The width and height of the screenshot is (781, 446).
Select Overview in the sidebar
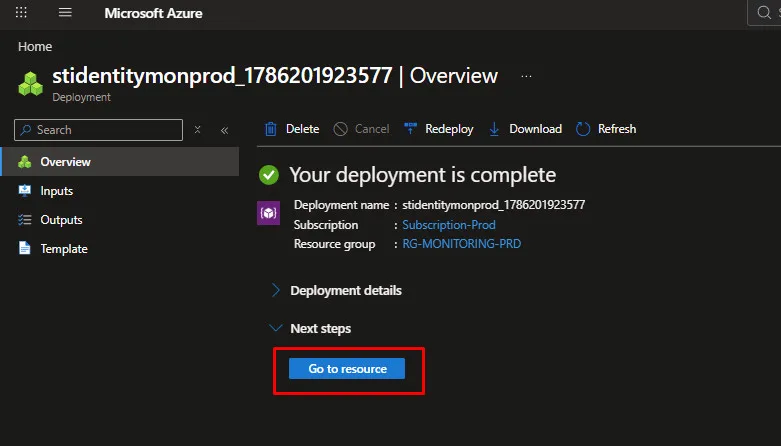pyautogui.click(x=120, y=161)
